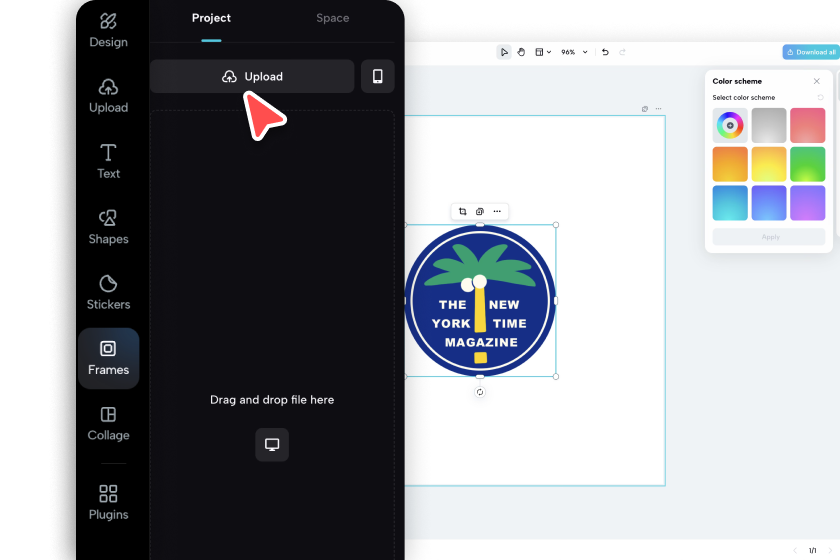Duplicate the selected logo image
840x560 pixels.
480,211
